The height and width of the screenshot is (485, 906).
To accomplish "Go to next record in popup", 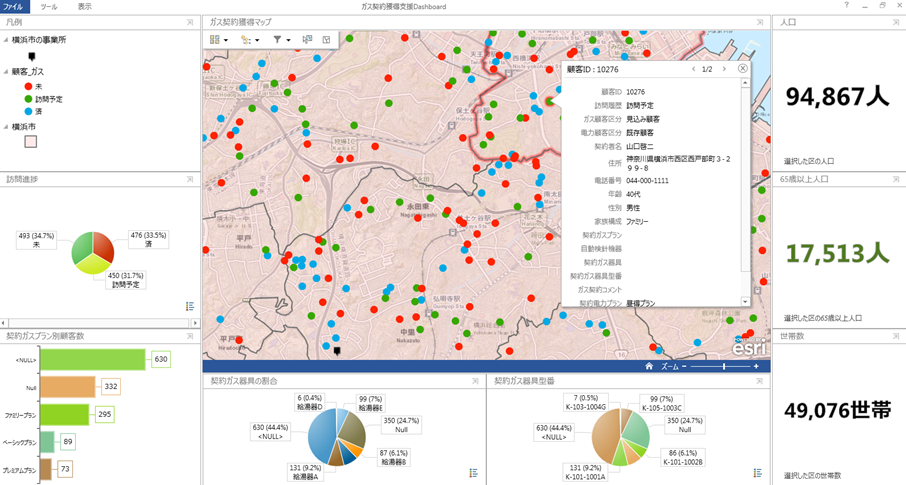I will tap(725, 69).
